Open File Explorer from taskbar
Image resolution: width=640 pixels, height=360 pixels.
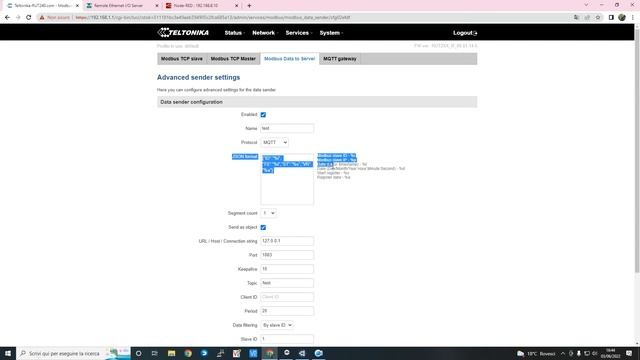coord(171,353)
